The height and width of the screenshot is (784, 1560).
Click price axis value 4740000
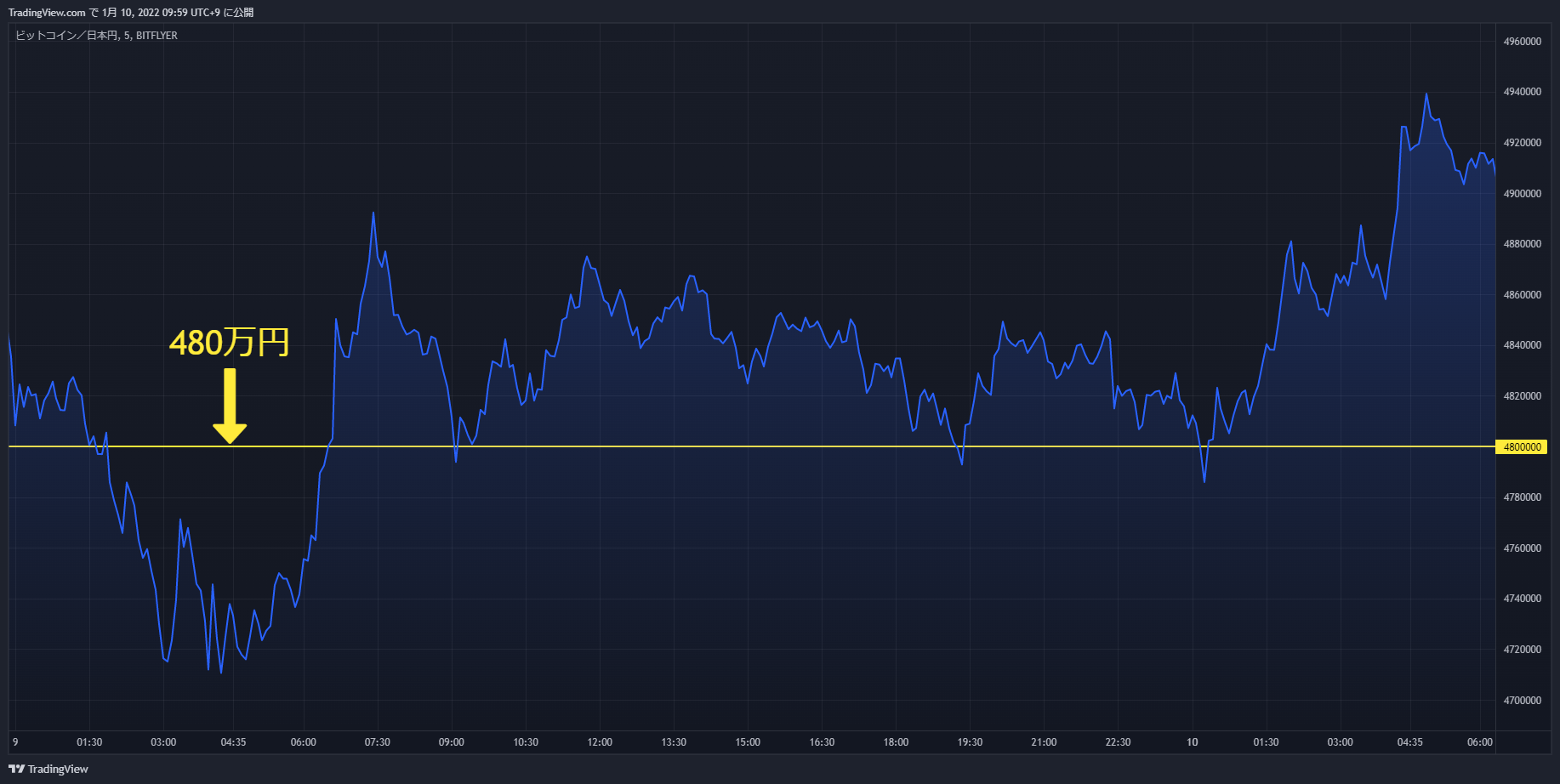(x=1523, y=599)
